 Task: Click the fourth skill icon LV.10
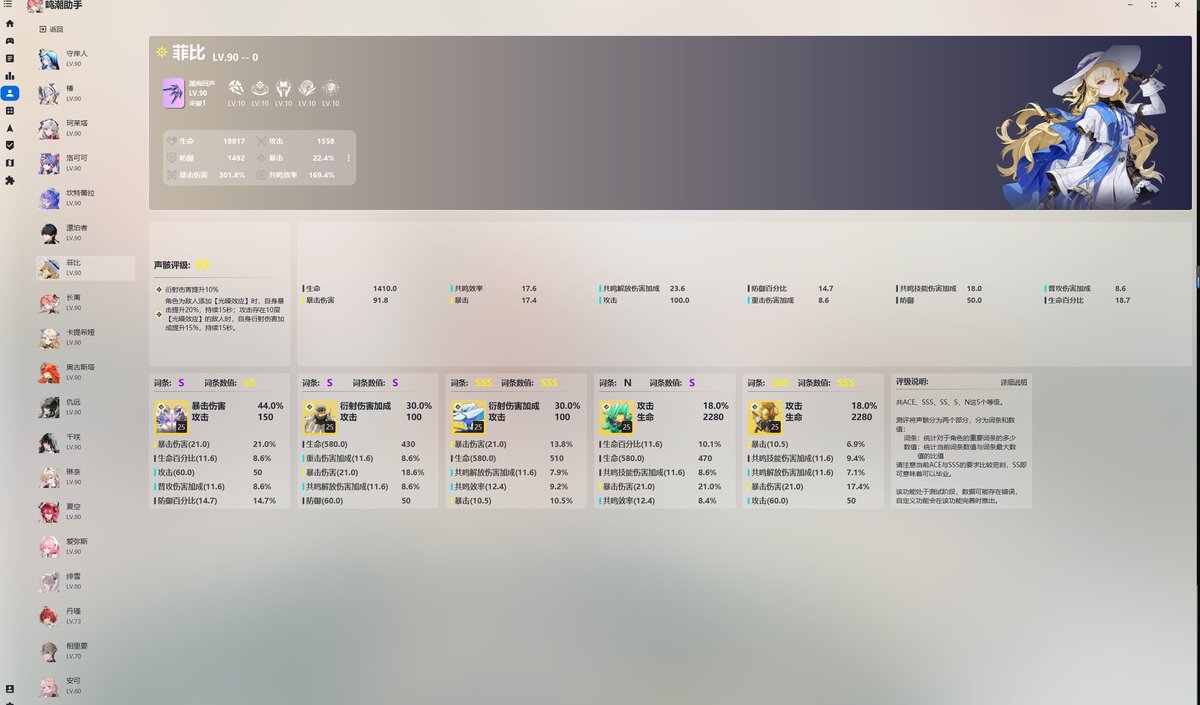coord(307,88)
